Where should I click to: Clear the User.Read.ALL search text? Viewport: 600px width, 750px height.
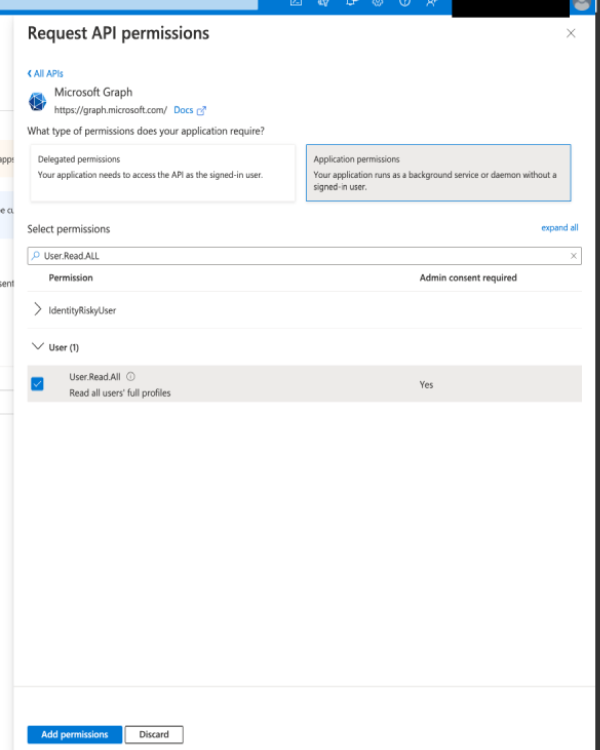(573, 256)
